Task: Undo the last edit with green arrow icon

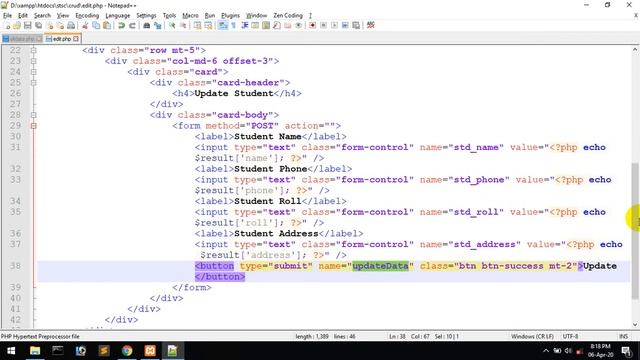Action: click(x=121, y=25)
